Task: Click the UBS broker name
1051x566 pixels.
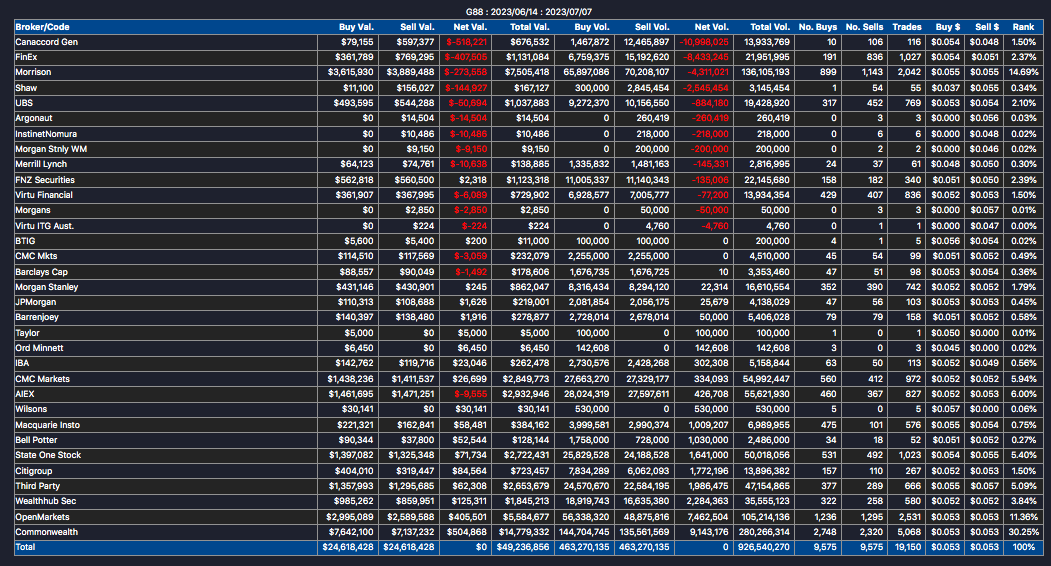Action: pyautogui.click(x=24, y=103)
